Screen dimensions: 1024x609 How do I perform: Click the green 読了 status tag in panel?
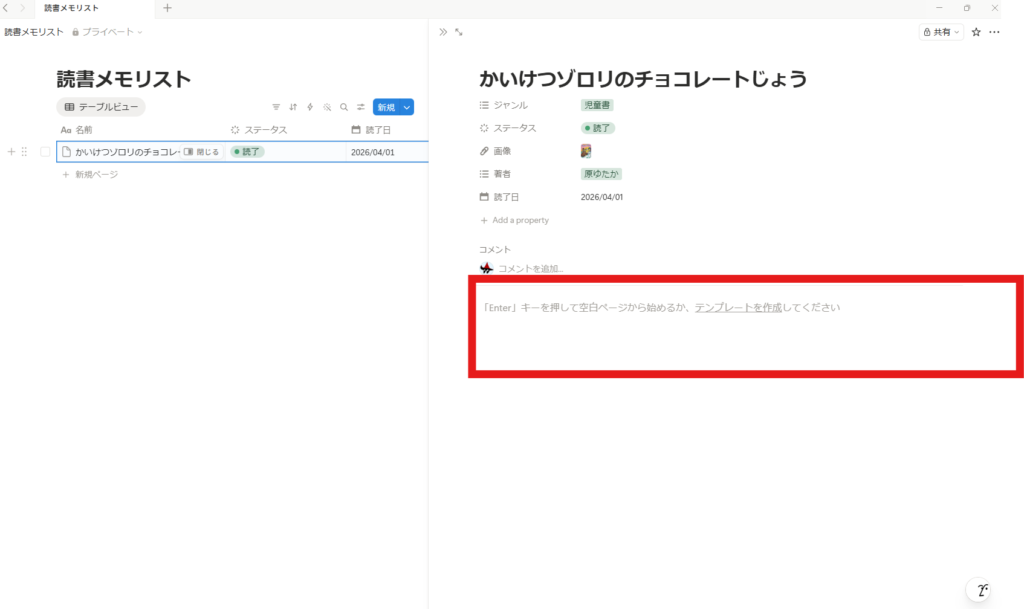pos(598,128)
